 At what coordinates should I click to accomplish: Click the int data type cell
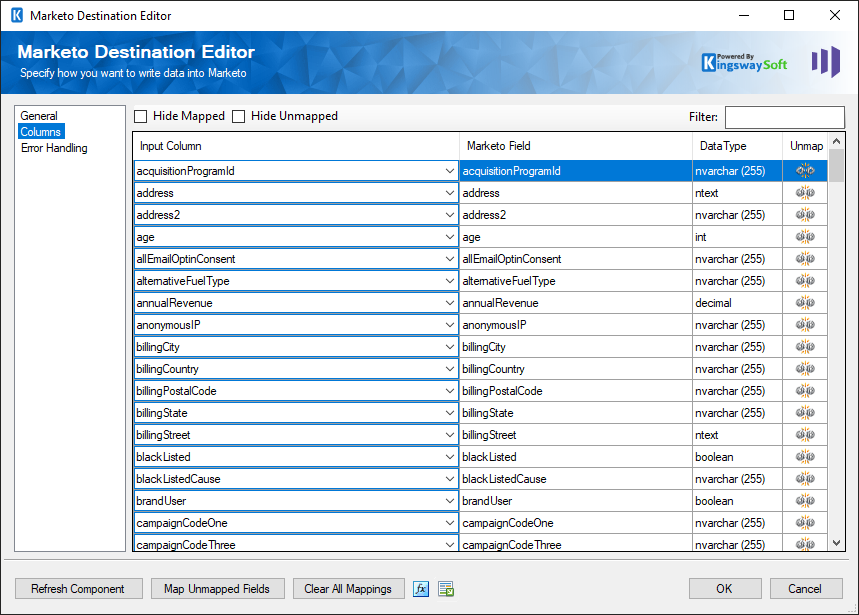tap(737, 237)
